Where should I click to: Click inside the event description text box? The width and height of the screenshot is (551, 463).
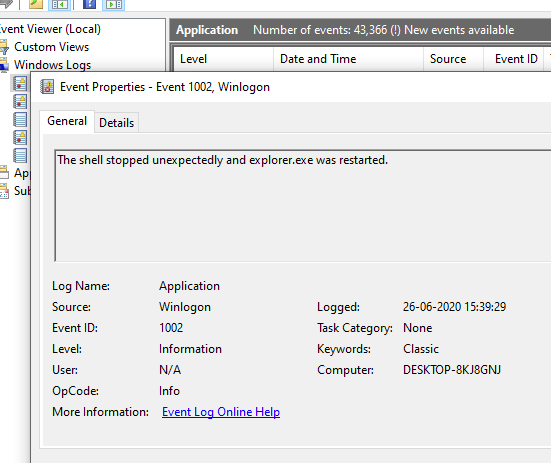point(303,206)
